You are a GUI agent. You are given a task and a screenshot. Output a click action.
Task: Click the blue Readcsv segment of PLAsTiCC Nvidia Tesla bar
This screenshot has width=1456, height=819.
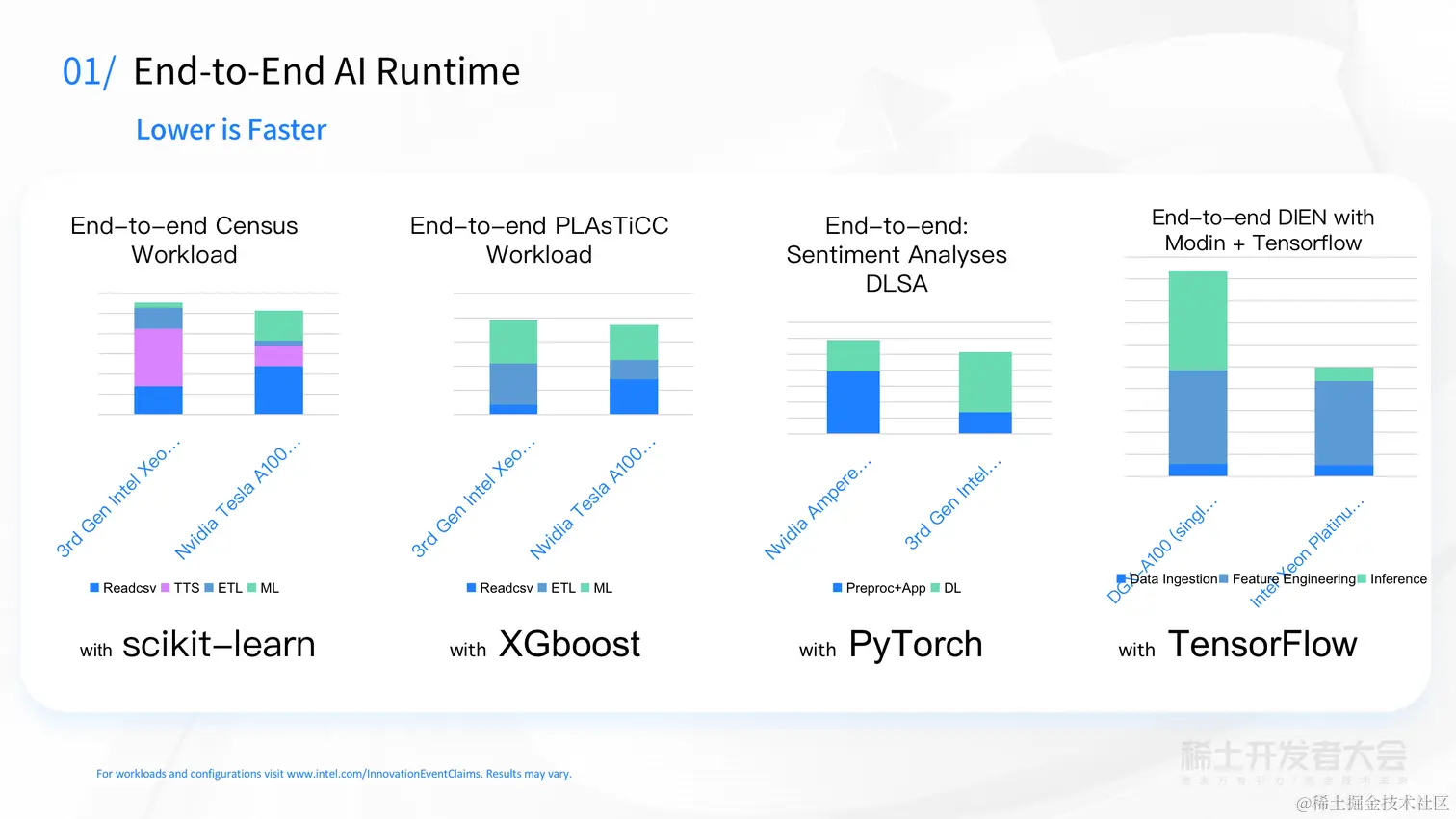(634, 397)
